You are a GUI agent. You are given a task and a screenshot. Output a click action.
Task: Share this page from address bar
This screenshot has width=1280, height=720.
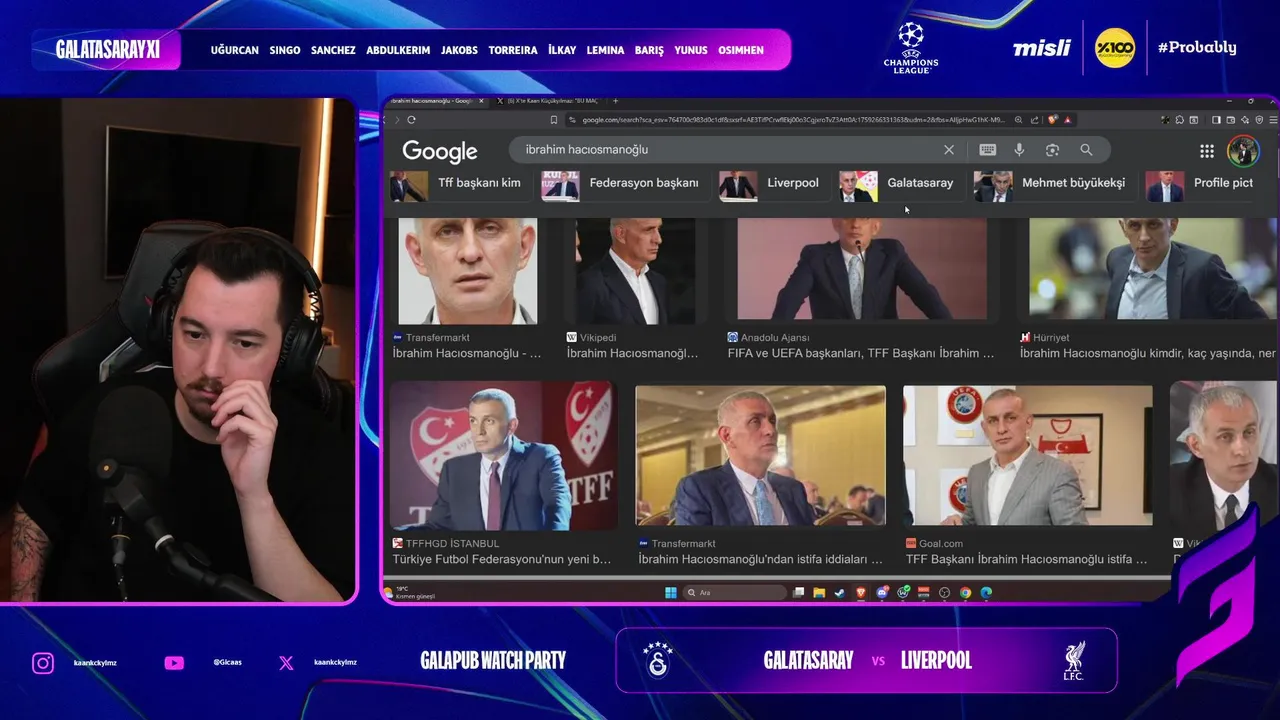point(1035,119)
